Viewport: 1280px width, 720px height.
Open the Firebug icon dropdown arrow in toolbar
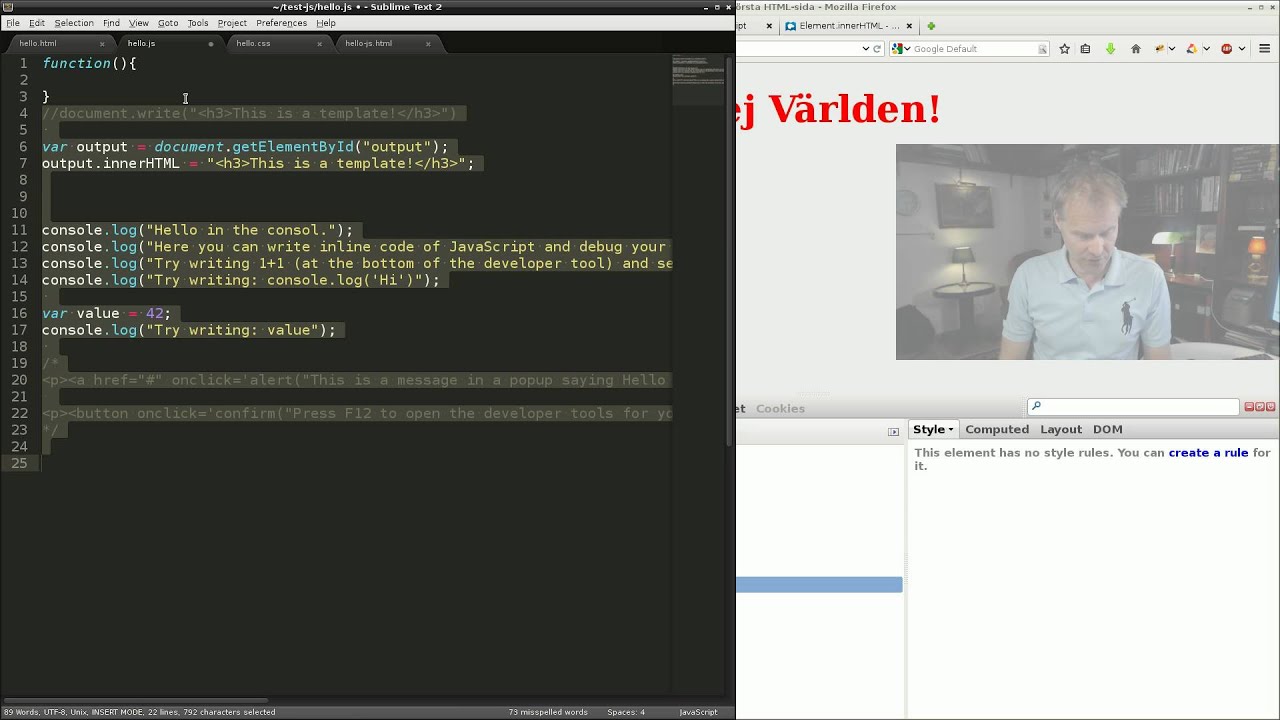pos(1171,49)
